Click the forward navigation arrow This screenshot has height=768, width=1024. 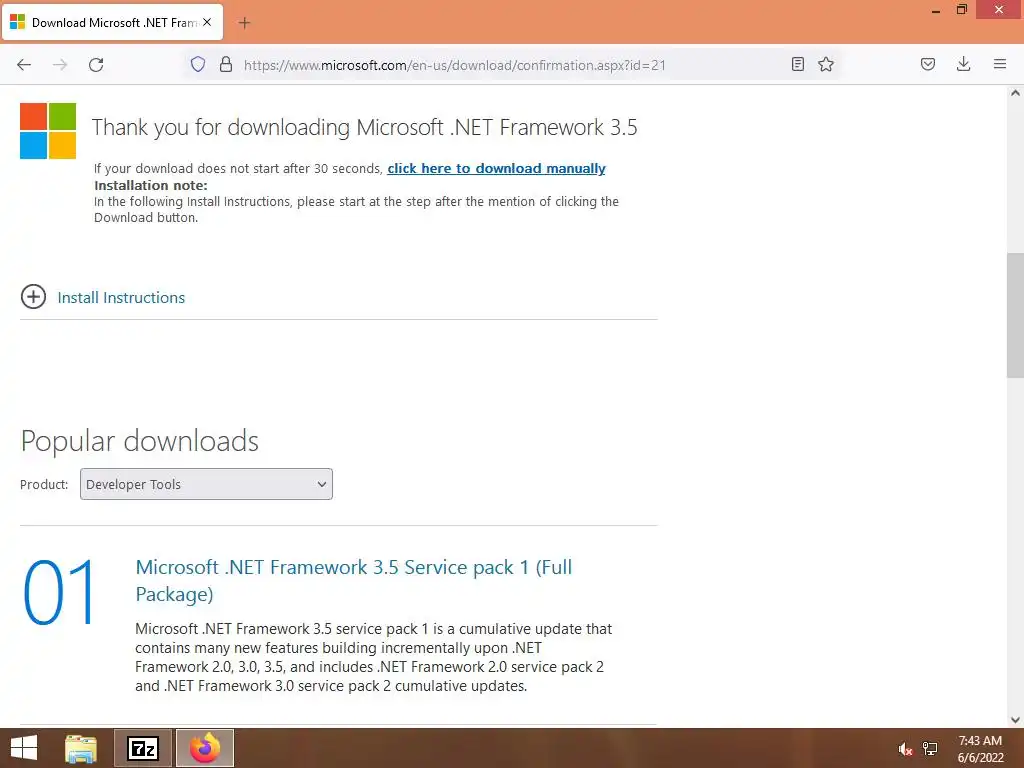(x=60, y=65)
